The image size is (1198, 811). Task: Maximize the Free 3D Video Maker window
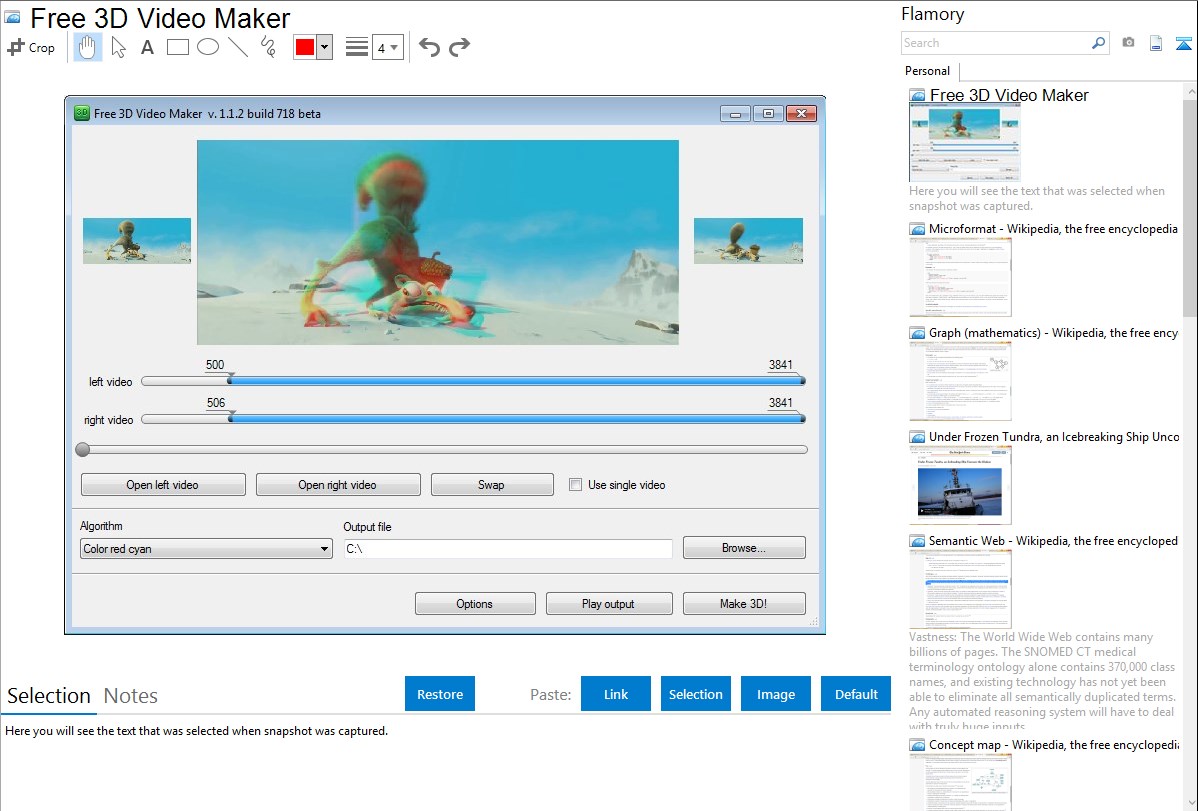768,114
